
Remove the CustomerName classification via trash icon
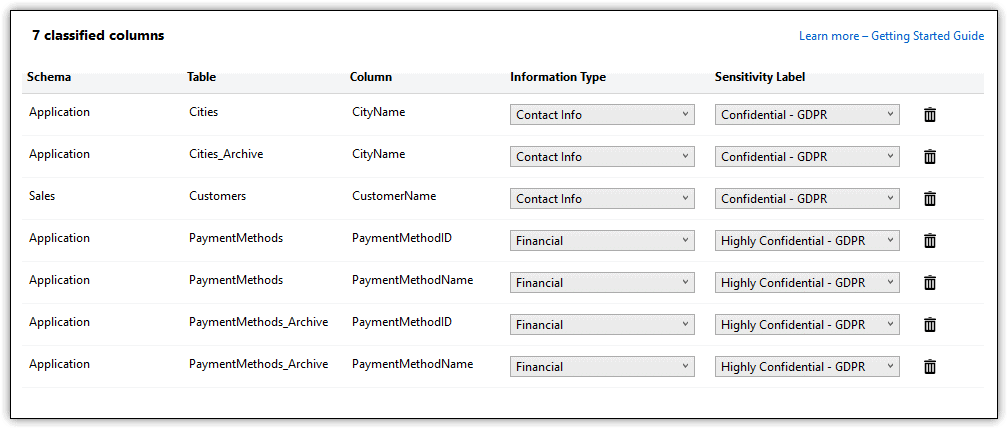pos(930,199)
